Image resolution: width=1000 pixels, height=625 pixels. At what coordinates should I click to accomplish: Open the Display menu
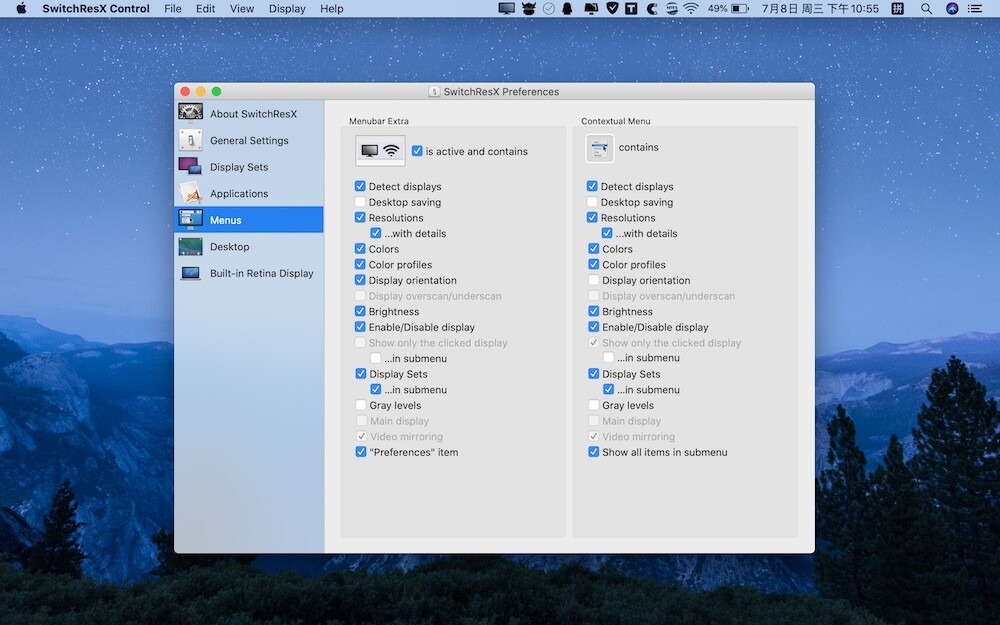(287, 8)
